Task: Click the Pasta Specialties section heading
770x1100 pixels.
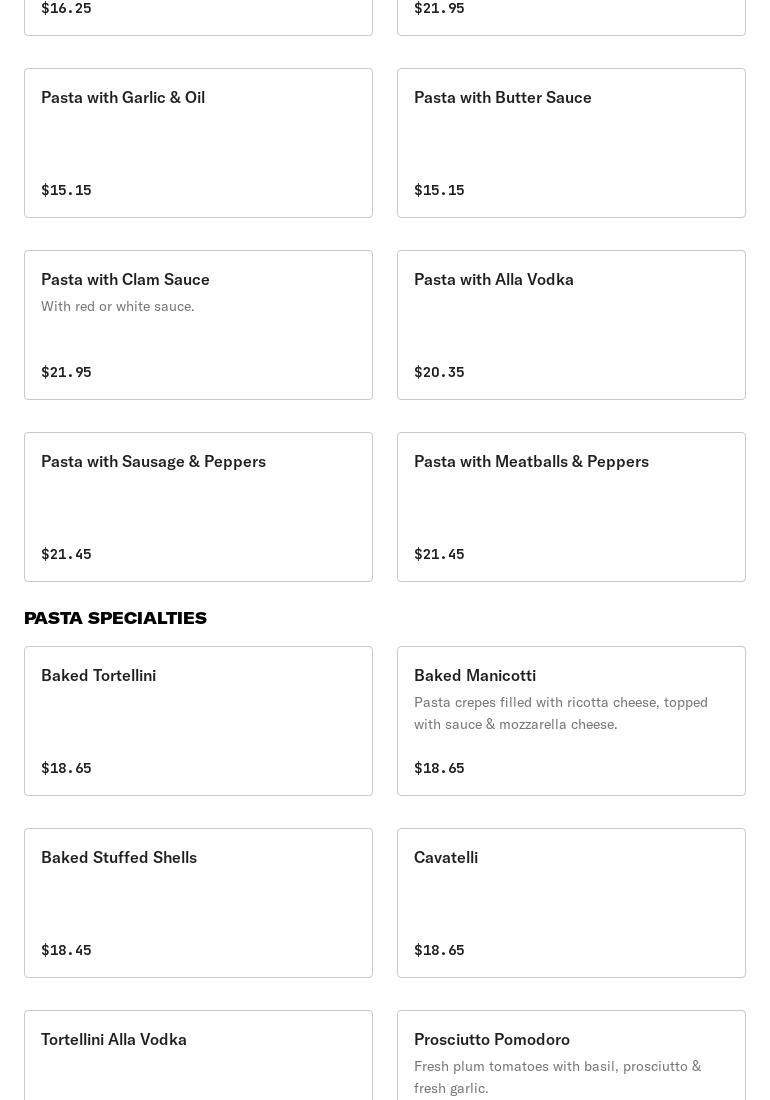Action: 115,618
